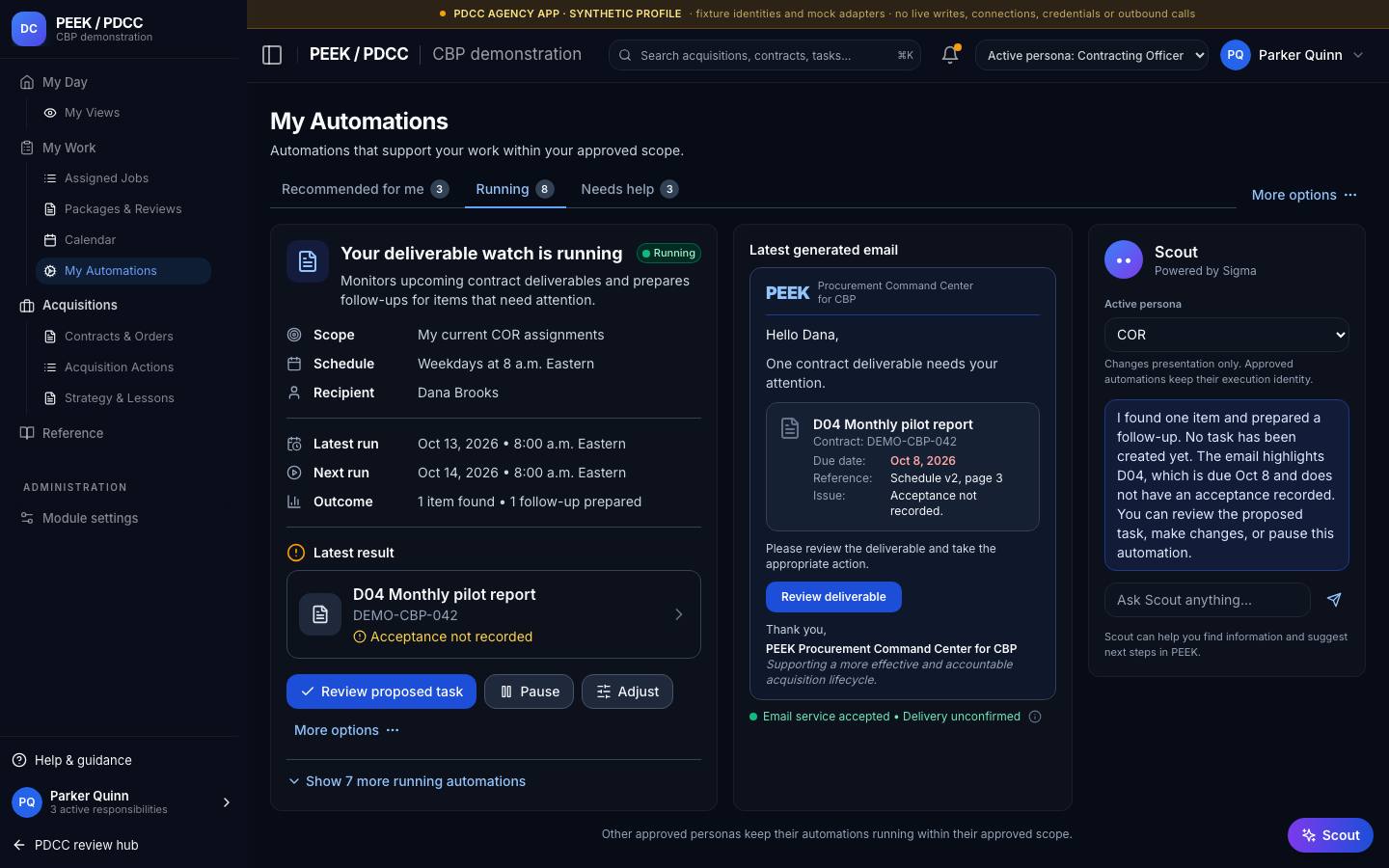
Task: Click the Running status badge
Action: pos(668,254)
